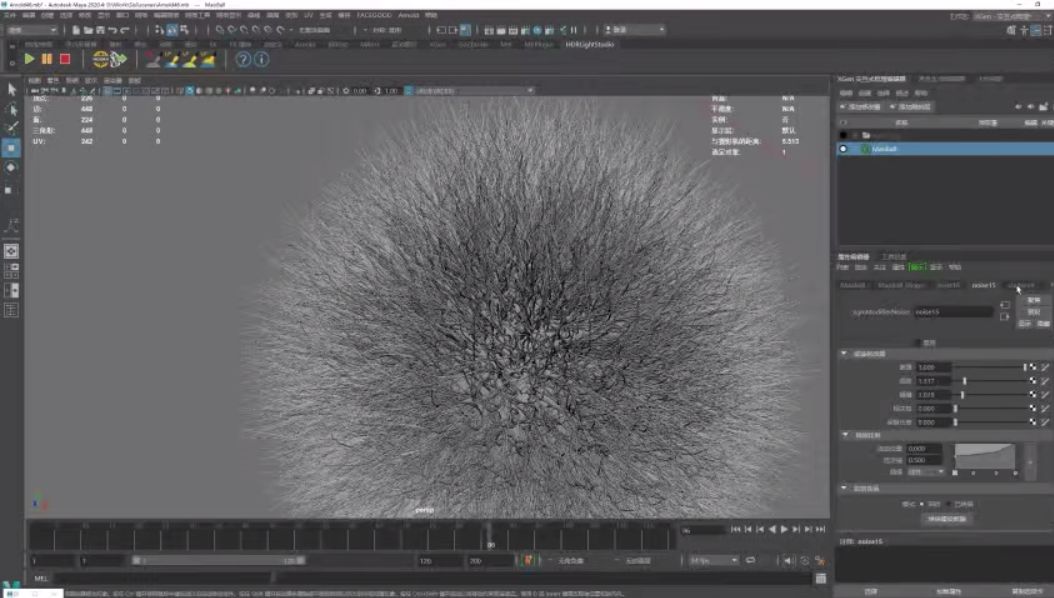This screenshot has width=1054, height=598.
Task: Switch to the noise15 tab in the Attribute Editor
Action: click(x=983, y=285)
